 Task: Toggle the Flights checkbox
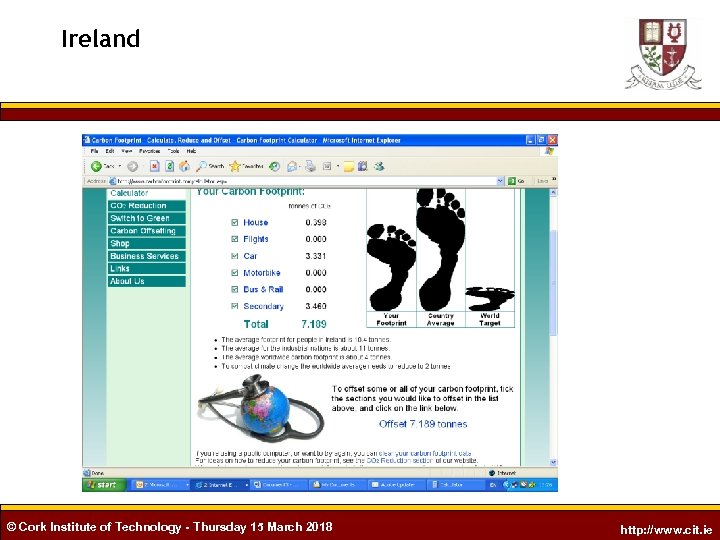235,239
